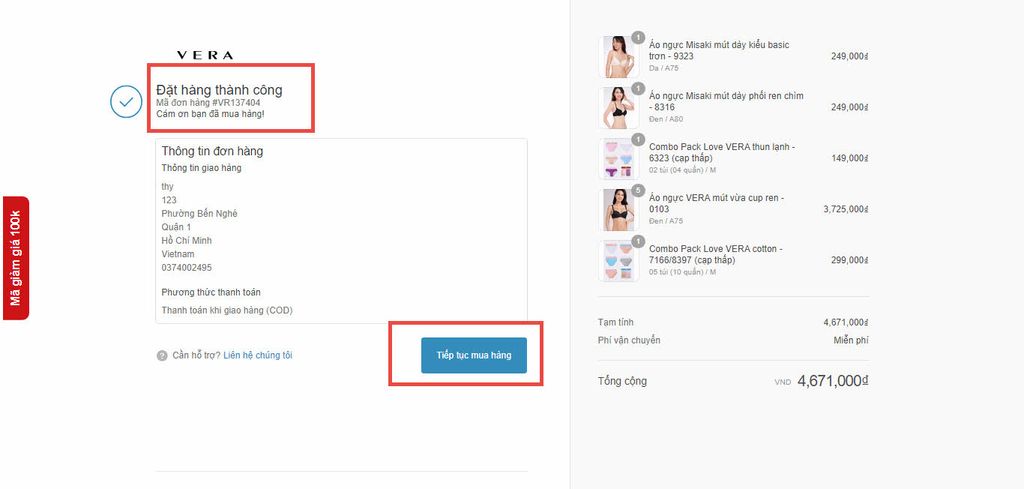Click the country line 'Vietnam'

(x=178, y=254)
